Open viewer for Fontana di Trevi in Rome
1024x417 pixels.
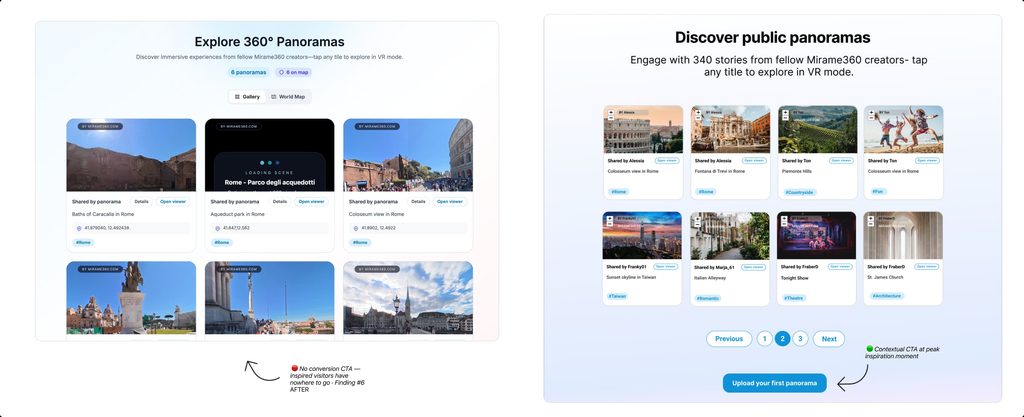(754, 161)
